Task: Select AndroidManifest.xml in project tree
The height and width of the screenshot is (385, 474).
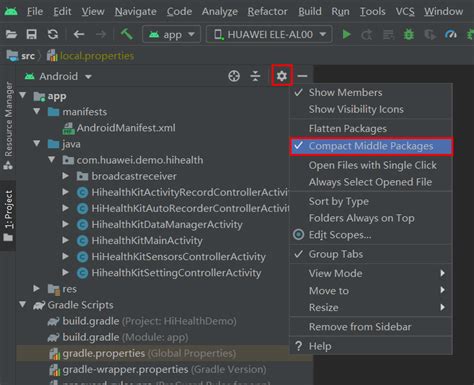Action: click(x=126, y=128)
